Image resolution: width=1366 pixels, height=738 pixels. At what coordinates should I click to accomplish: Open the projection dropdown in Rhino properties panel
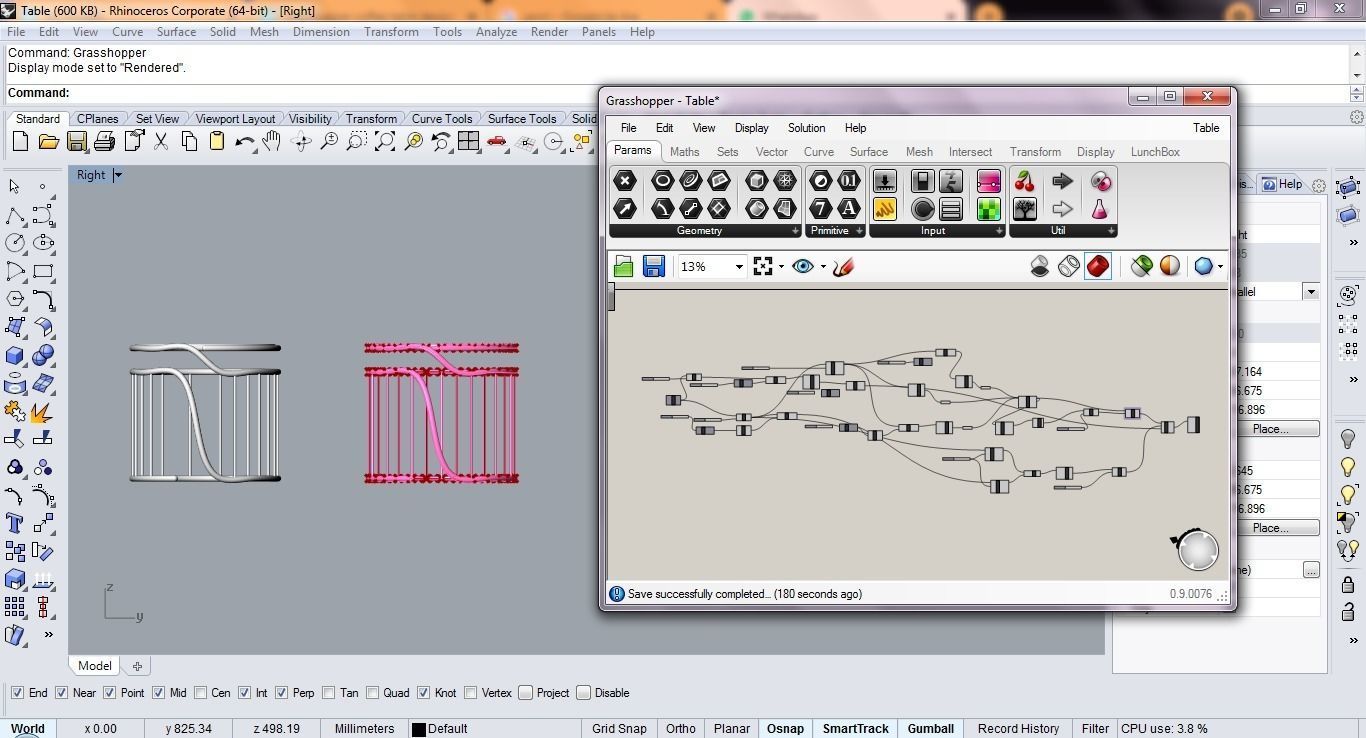pos(1310,291)
